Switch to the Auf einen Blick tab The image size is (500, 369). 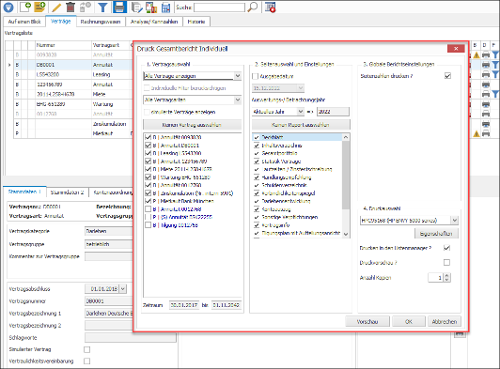(x=24, y=22)
